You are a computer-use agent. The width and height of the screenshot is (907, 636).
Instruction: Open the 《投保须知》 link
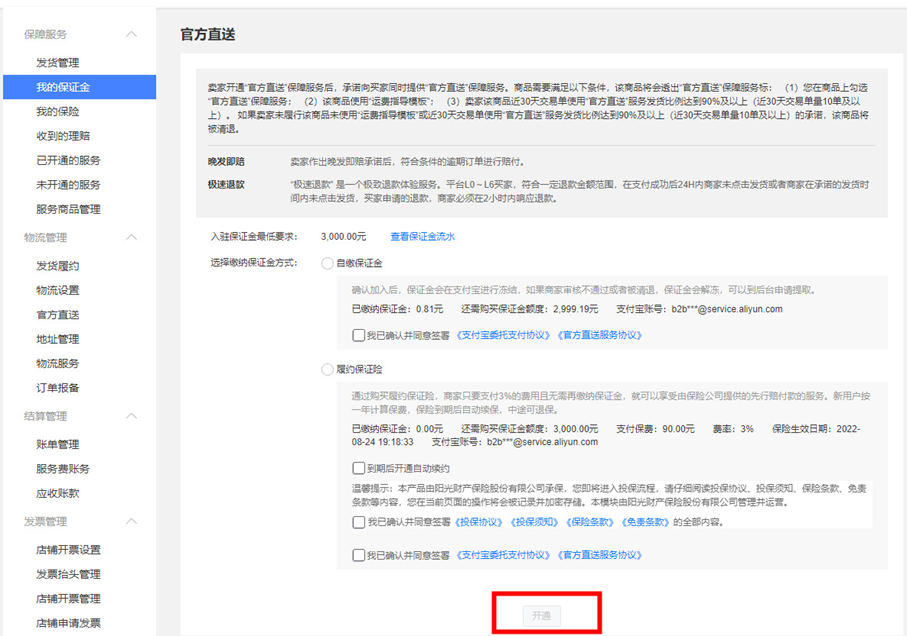point(535,522)
